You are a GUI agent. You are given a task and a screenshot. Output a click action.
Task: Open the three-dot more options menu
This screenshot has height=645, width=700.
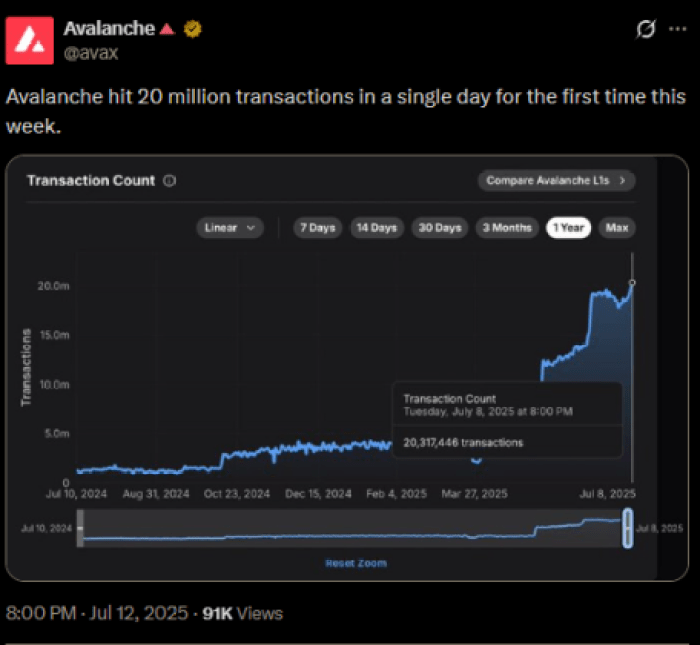click(x=678, y=29)
